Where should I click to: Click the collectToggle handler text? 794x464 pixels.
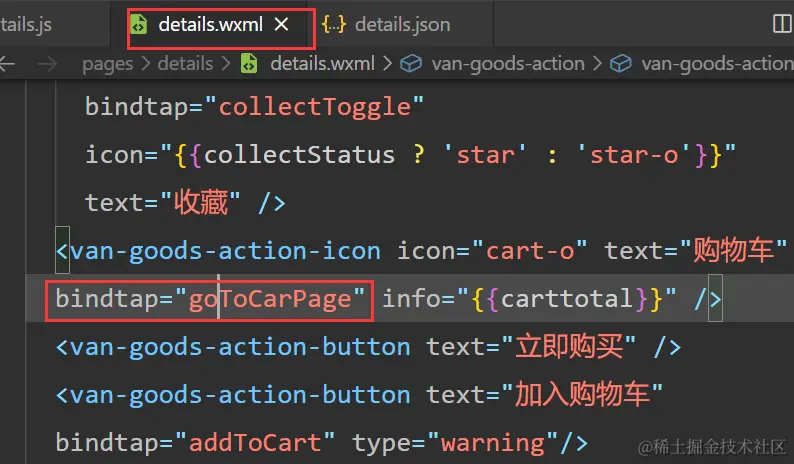pyautogui.click(x=315, y=107)
